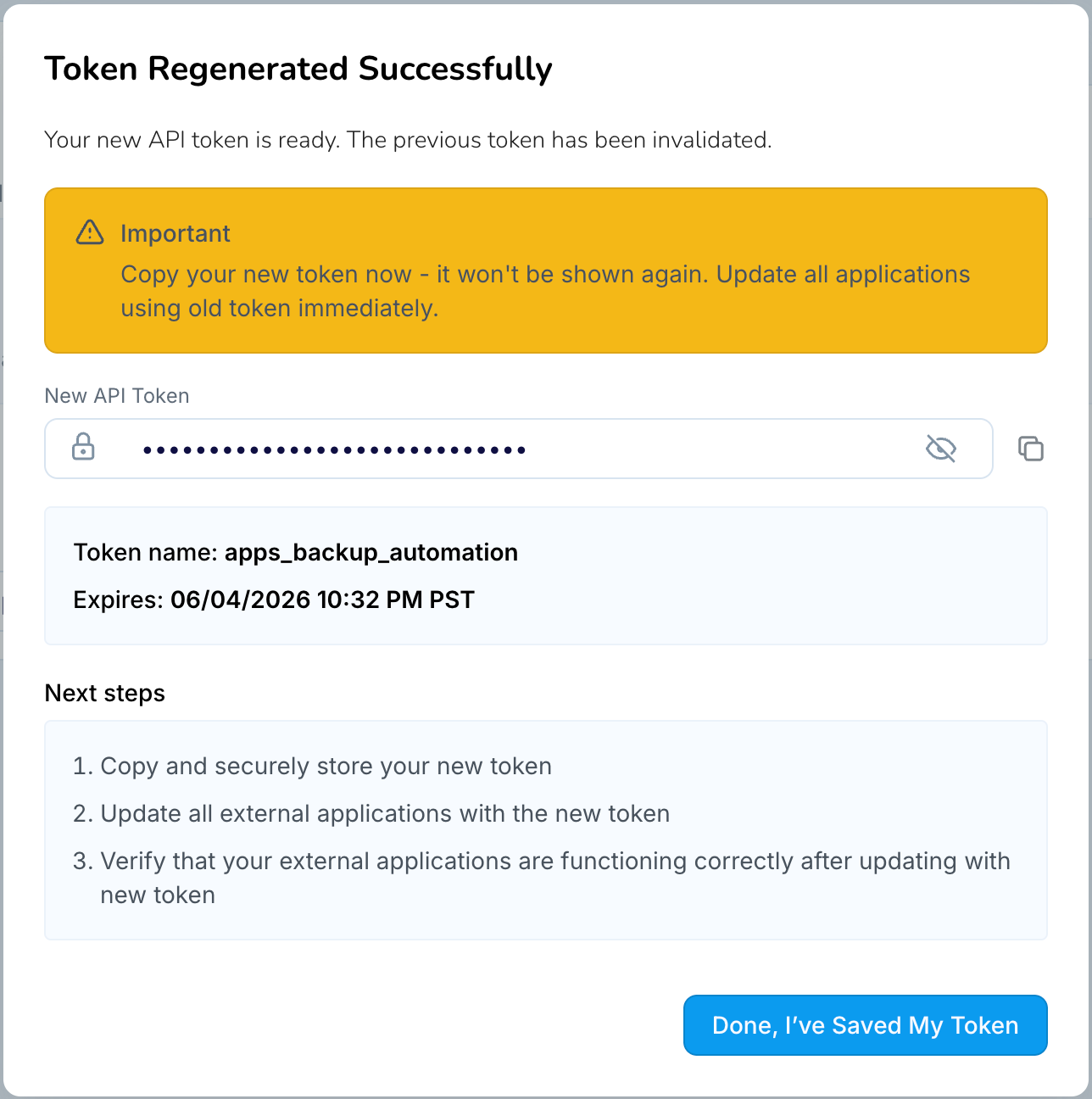1092x1099 pixels.
Task: Click the eye-slash icon beside the token
Action: [940, 449]
